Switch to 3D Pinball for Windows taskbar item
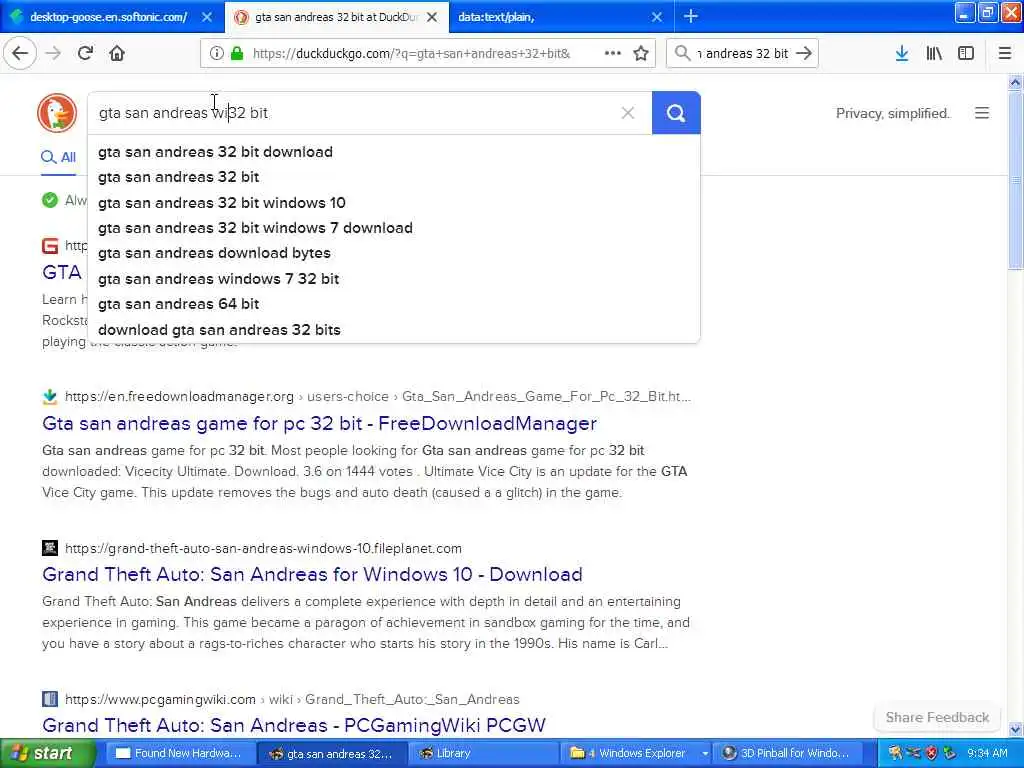 (x=788, y=753)
